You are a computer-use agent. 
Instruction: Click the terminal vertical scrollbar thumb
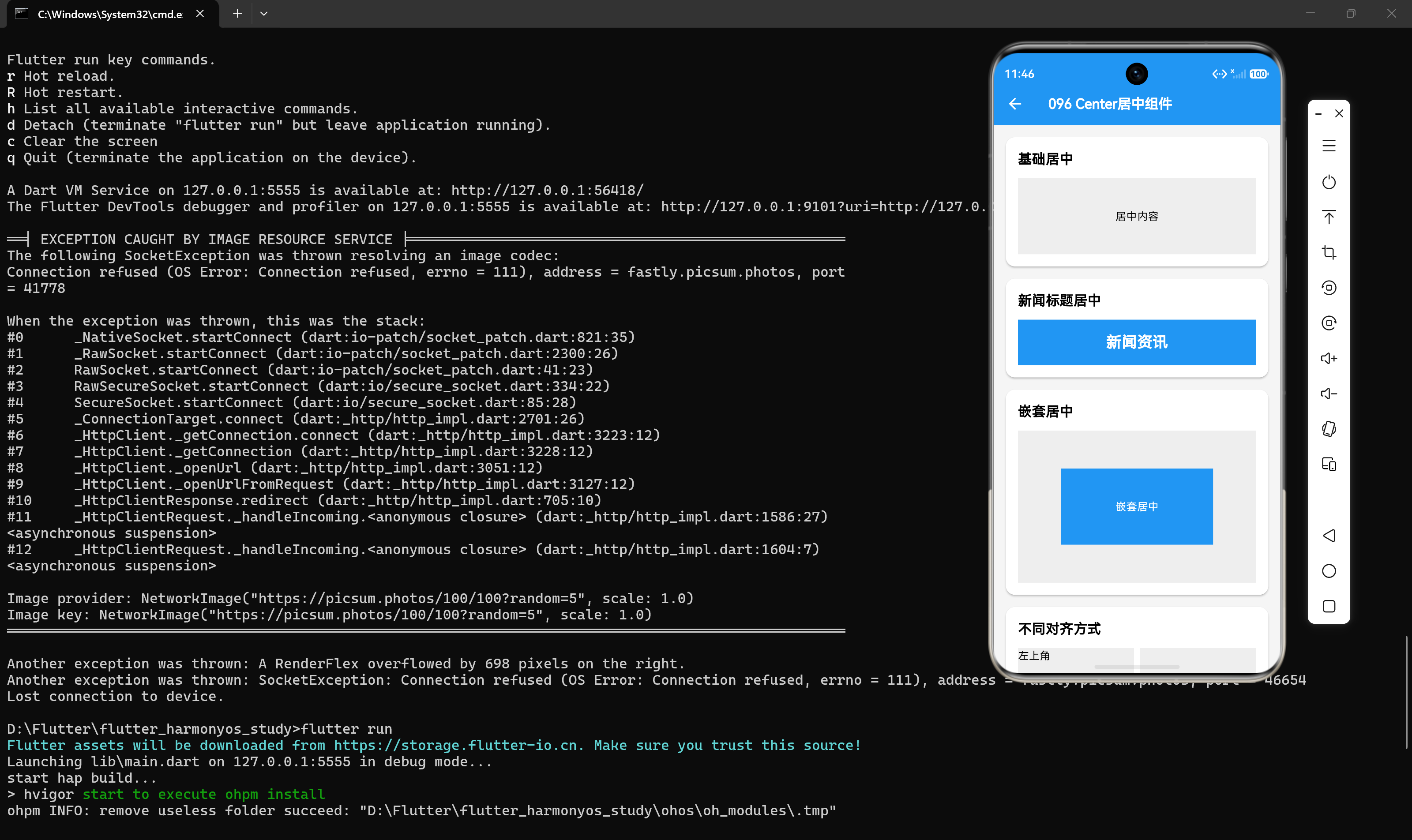1406,692
